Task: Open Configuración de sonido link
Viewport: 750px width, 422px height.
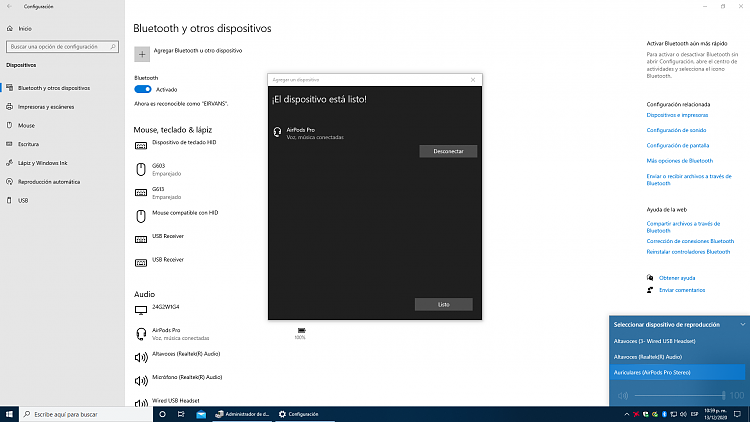Action: click(x=676, y=130)
